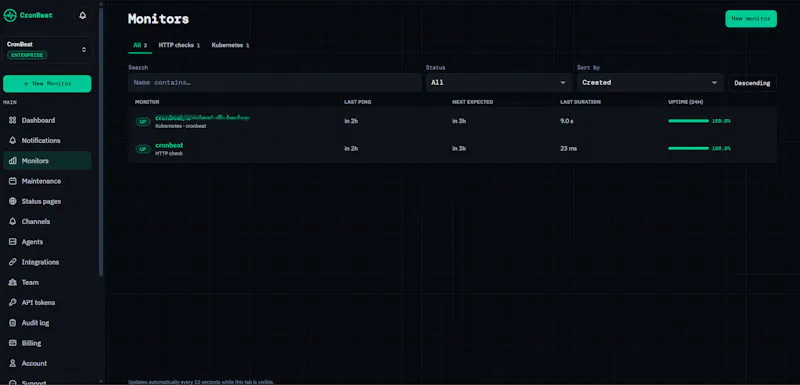
Task: Open Audit log in the sidebar
Action: click(x=47, y=323)
